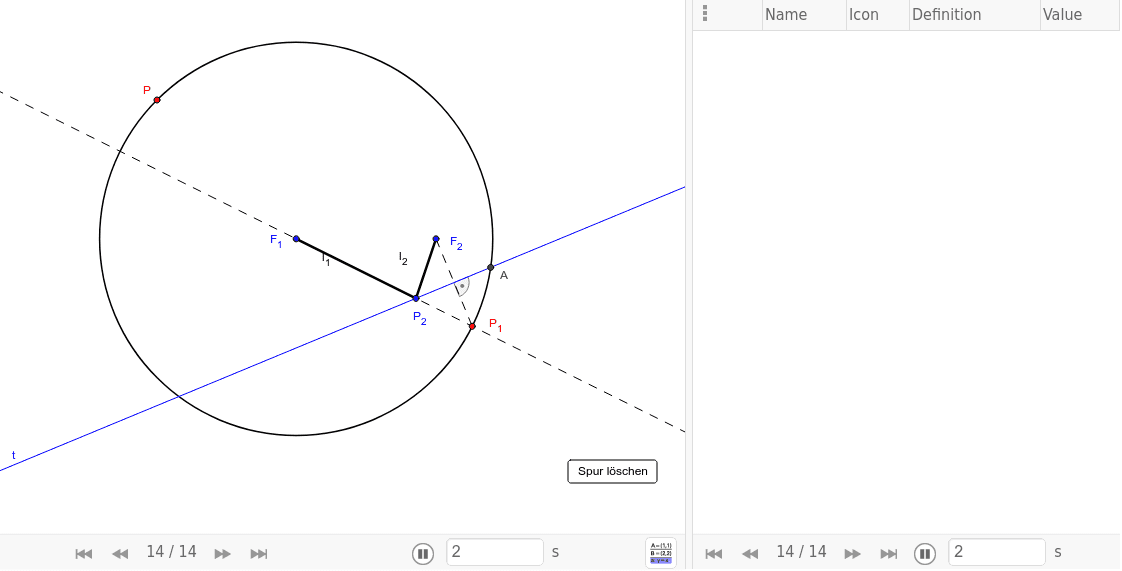Select segment label l1
This screenshot has height=571, width=1122.
tap(326, 259)
